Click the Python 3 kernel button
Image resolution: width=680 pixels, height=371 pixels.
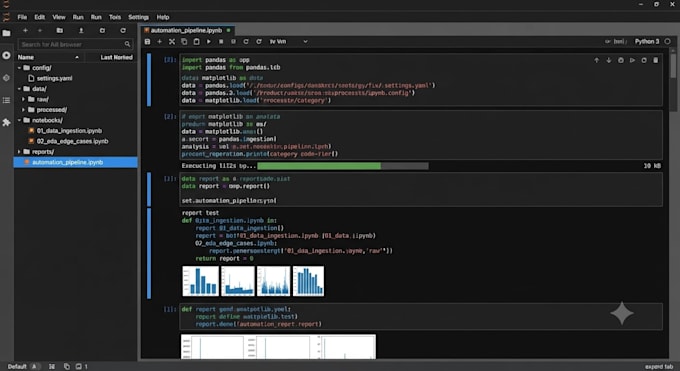point(647,41)
